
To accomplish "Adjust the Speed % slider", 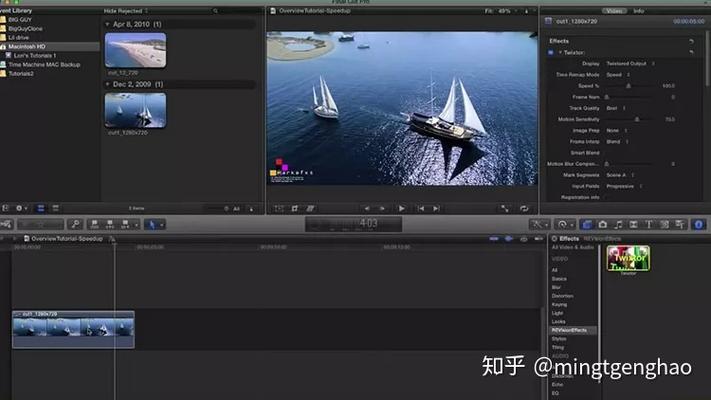I will [x=628, y=86].
